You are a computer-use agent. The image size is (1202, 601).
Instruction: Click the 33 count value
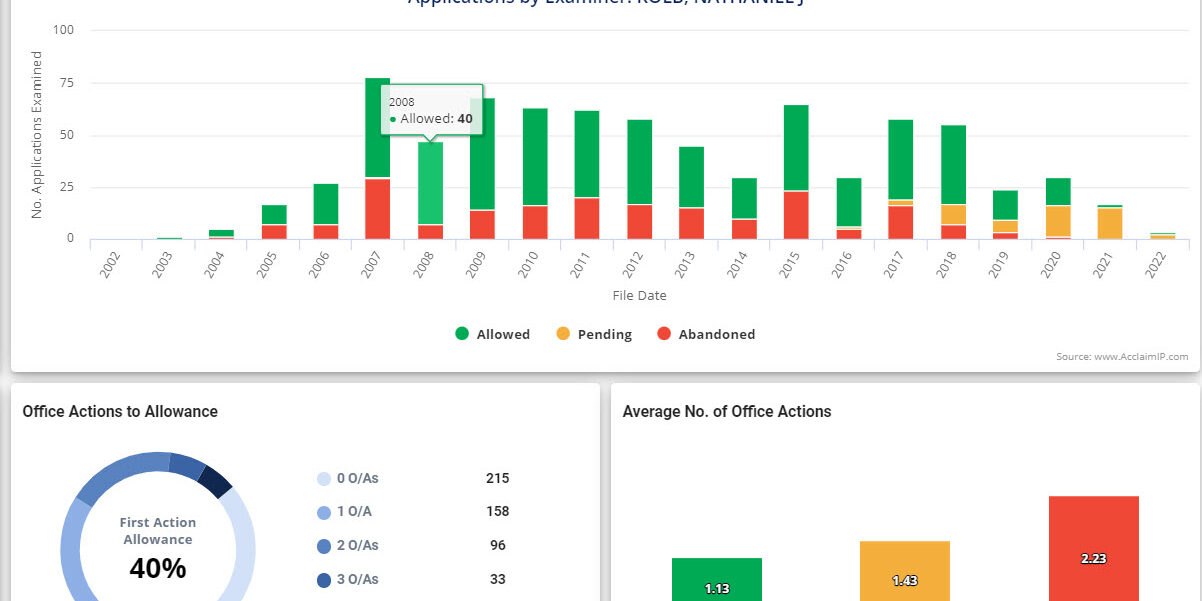click(498, 579)
